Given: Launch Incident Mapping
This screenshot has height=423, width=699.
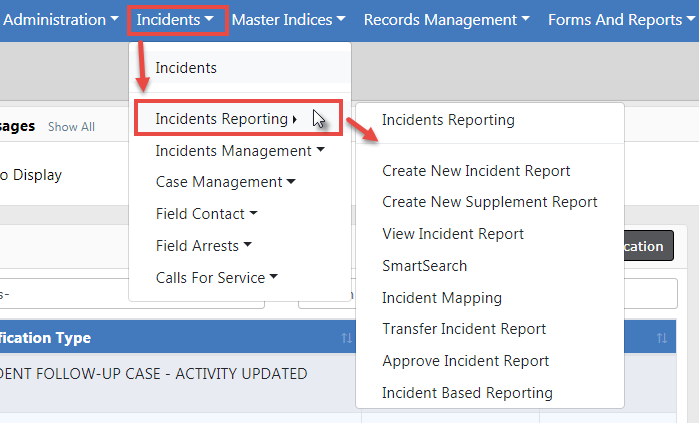Looking at the screenshot, I should (441, 298).
